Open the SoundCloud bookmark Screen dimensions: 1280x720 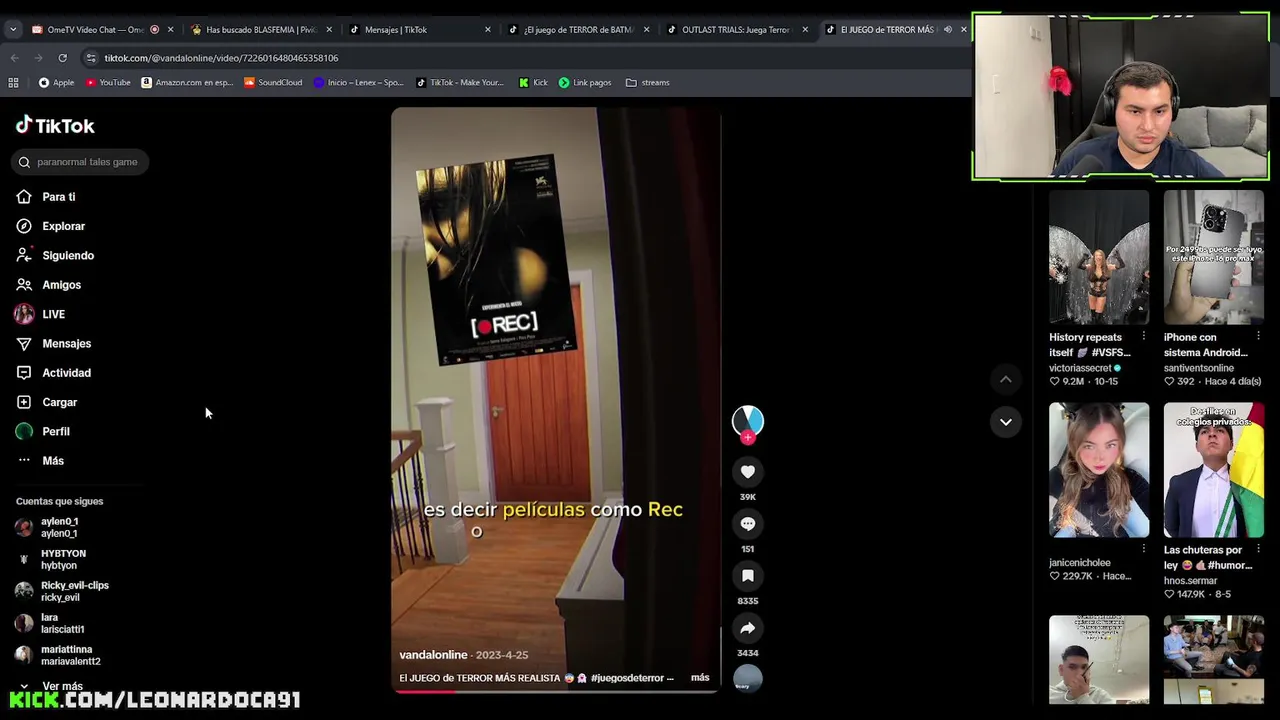pyautogui.click(x=273, y=82)
